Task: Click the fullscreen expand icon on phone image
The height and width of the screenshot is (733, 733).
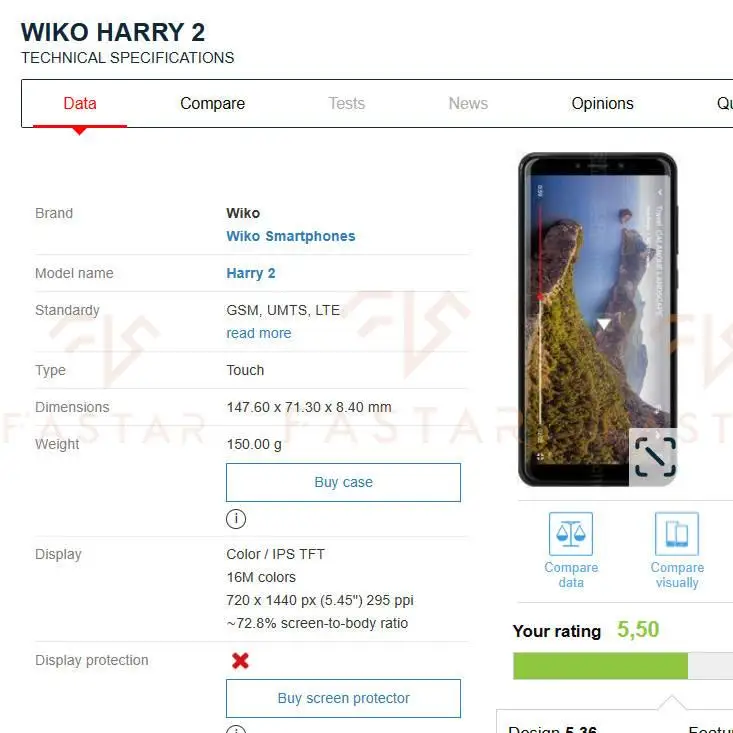Action: [x=654, y=457]
